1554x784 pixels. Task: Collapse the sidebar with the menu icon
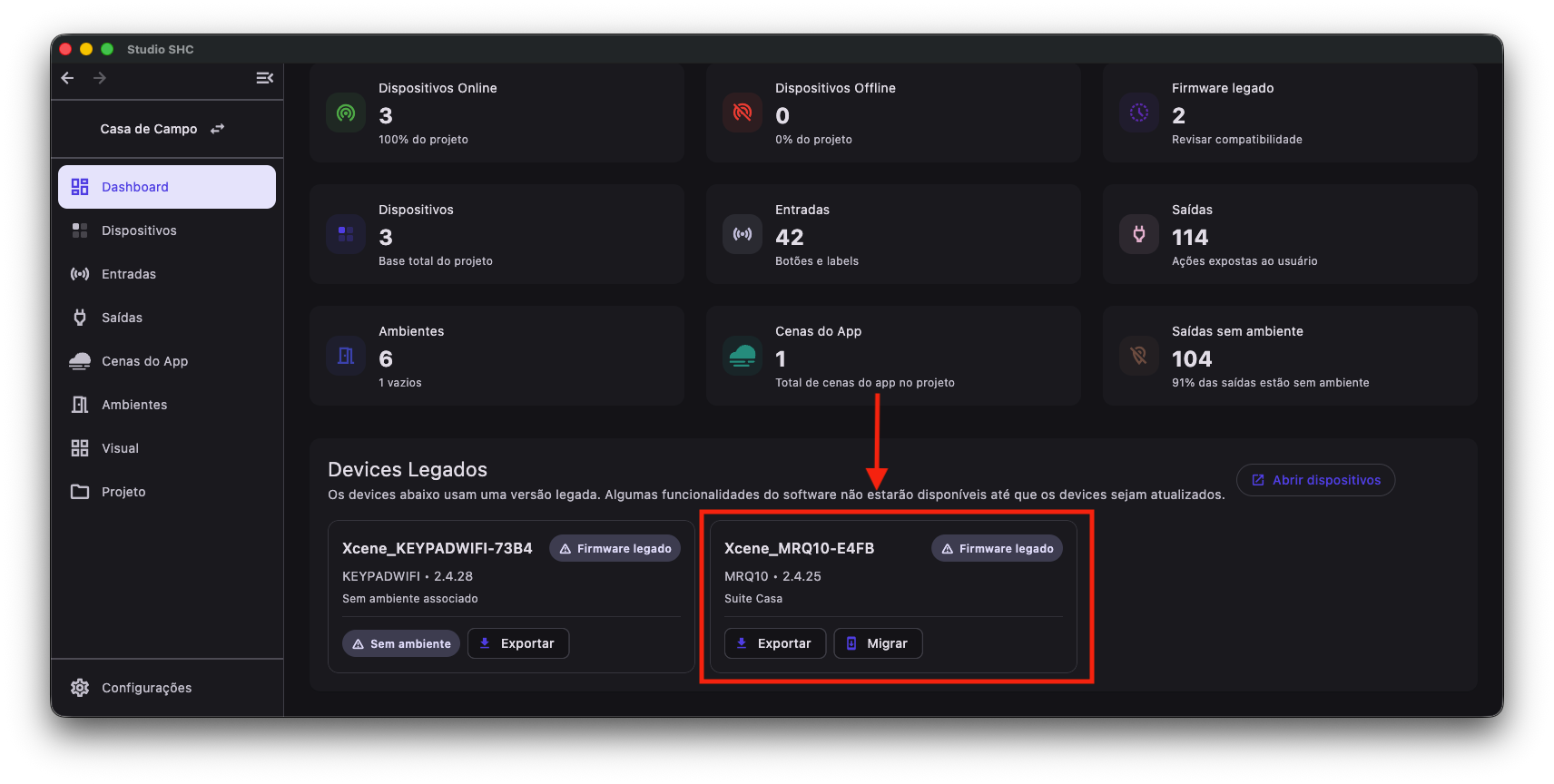tap(264, 78)
